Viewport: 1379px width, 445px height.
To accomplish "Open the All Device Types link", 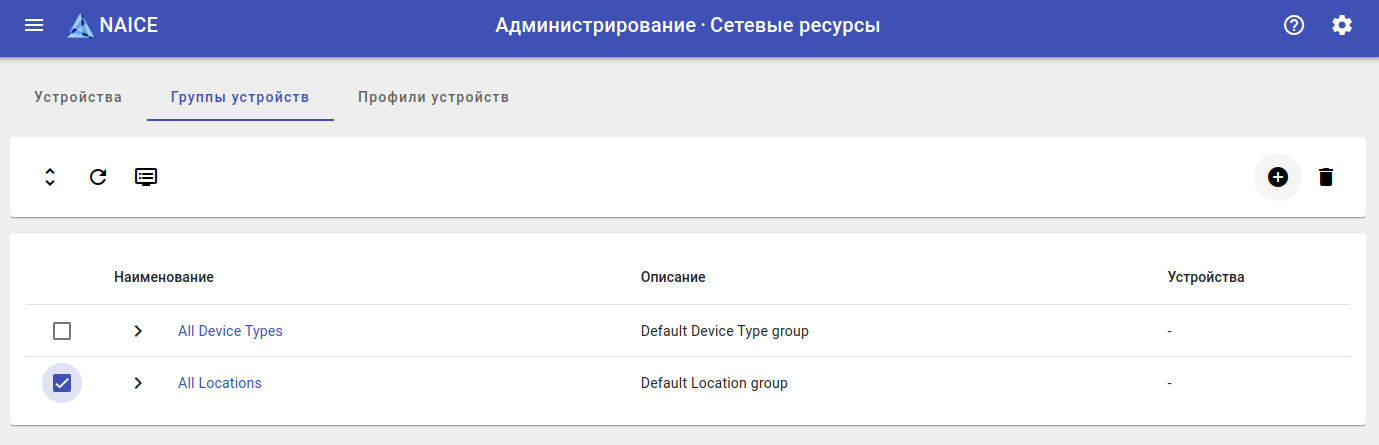I will pos(230,331).
